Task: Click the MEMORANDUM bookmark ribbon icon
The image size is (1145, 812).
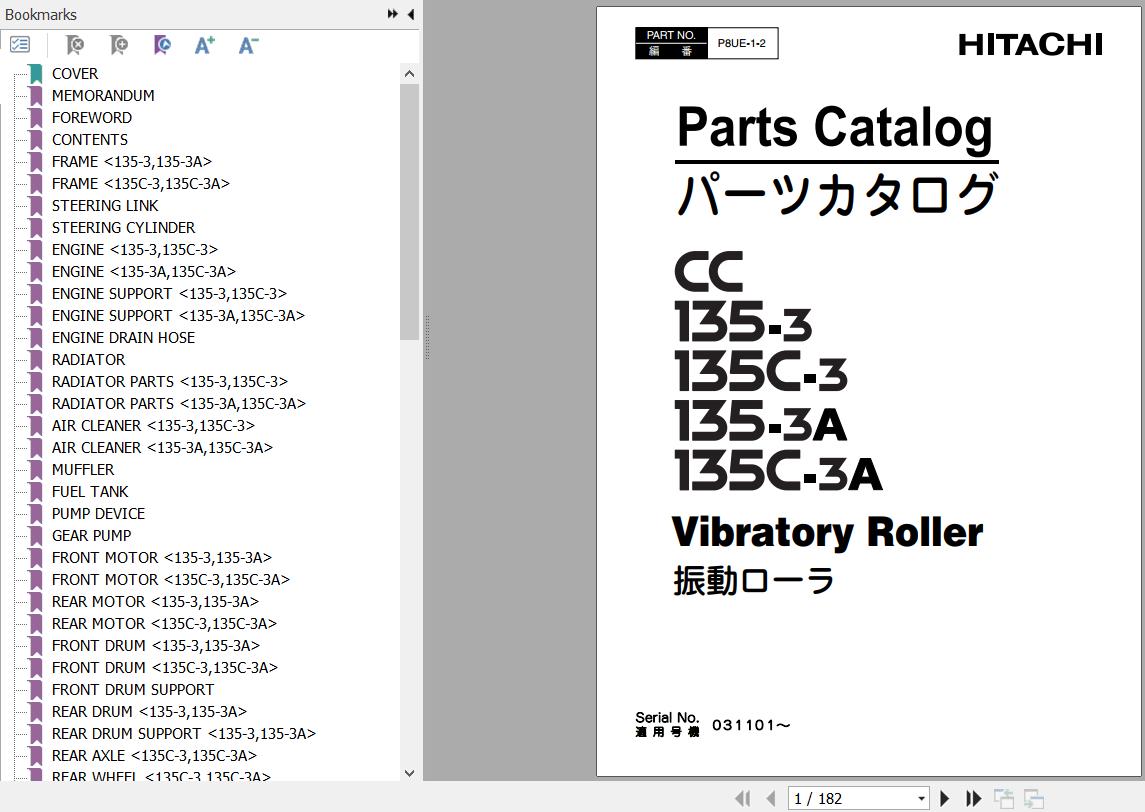Action: point(35,96)
